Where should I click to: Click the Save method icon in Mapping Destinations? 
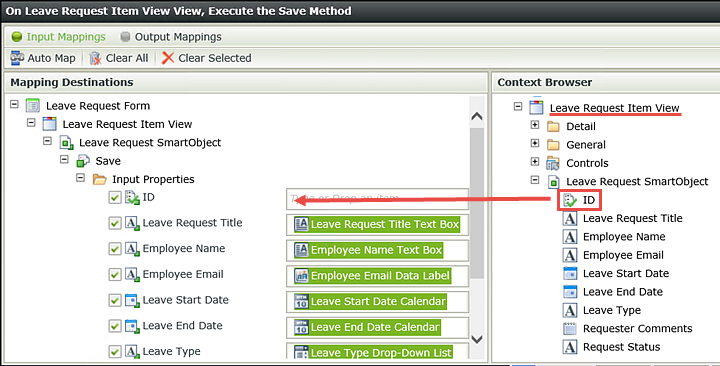pos(83,161)
